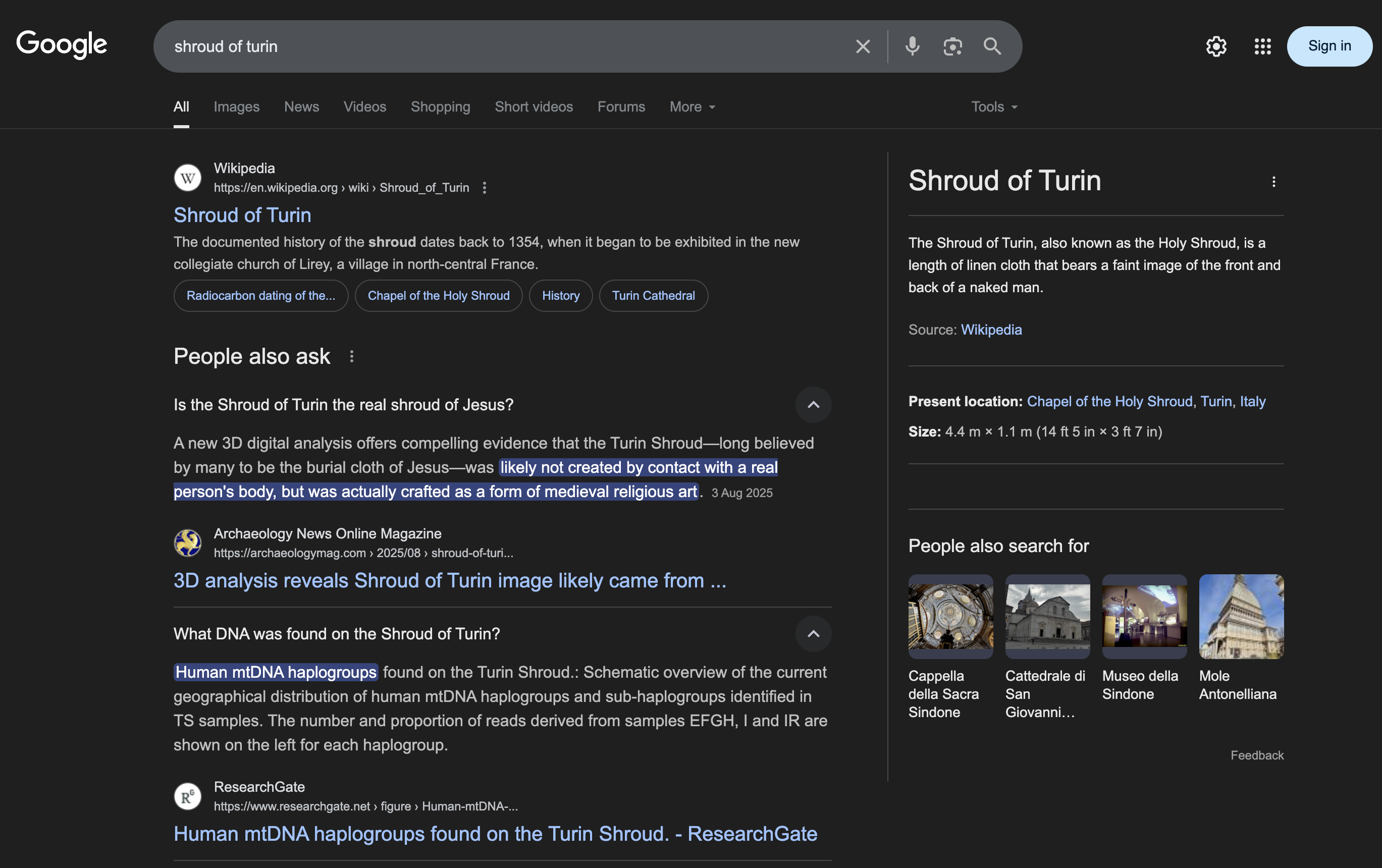Open search by image camera icon
The width and height of the screenshot is (1382, 868).
[x=952, y=46]
